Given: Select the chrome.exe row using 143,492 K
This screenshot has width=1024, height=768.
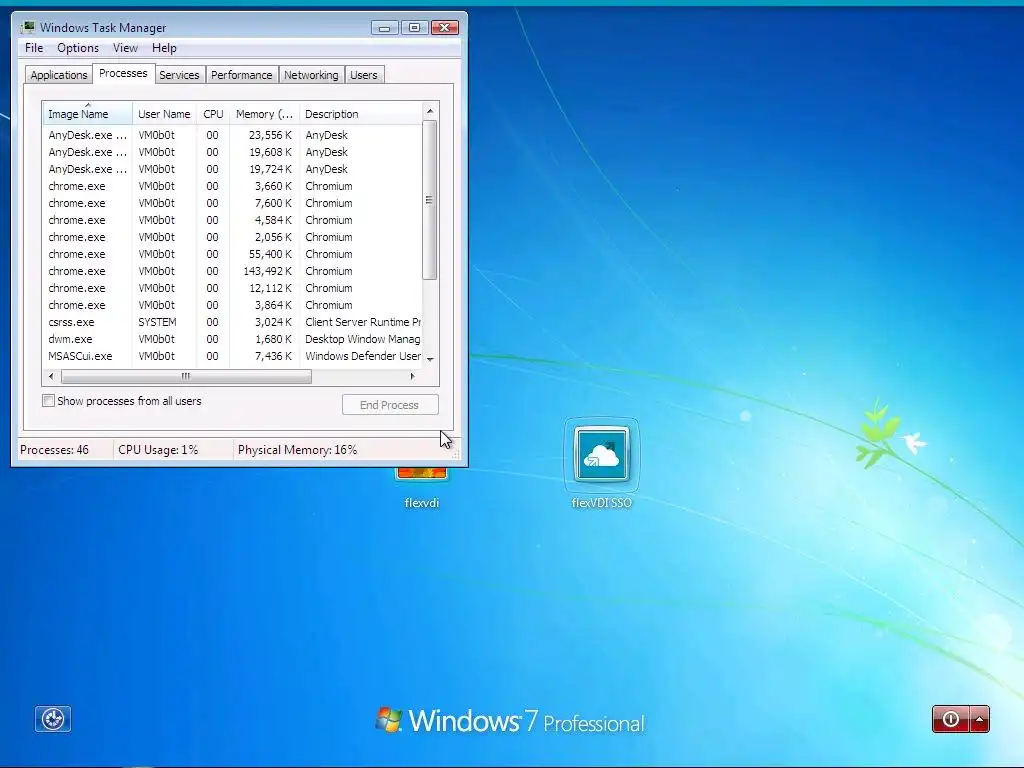Looking at the screenshot, I should tap(232, 271).
